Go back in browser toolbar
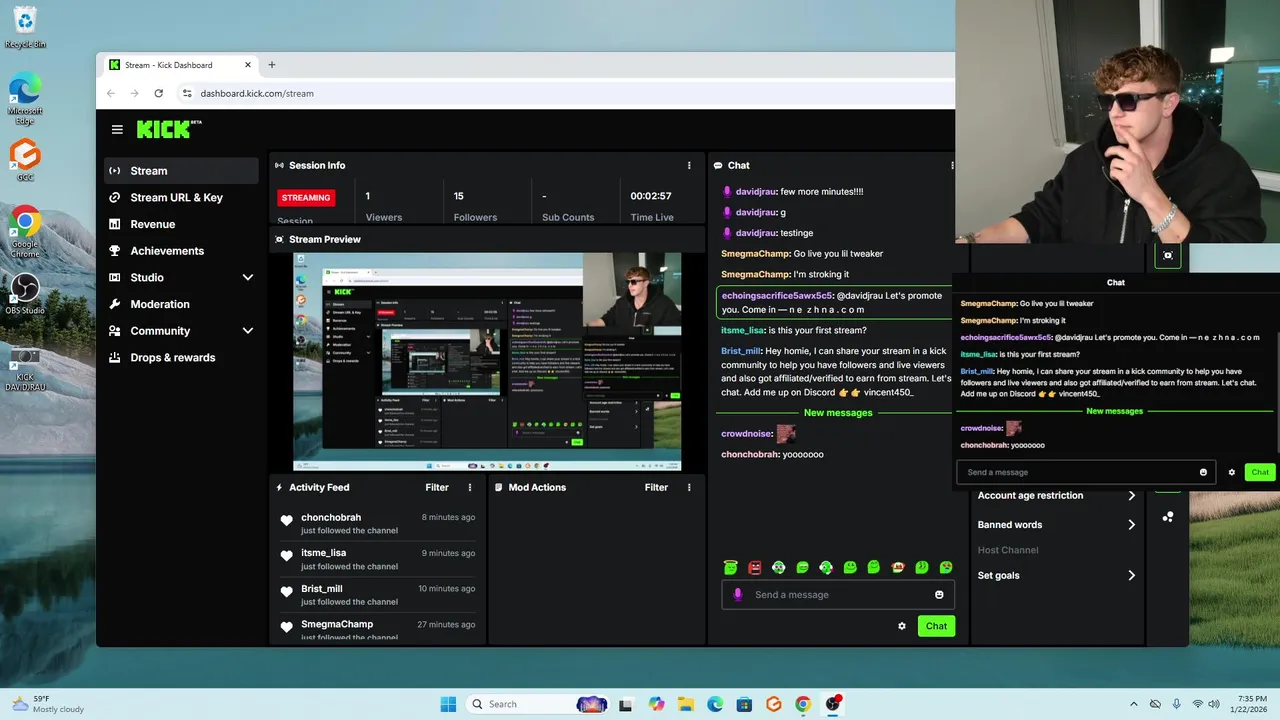The image size is (1280, 720). pyautogui.click(x=111, y=93)
